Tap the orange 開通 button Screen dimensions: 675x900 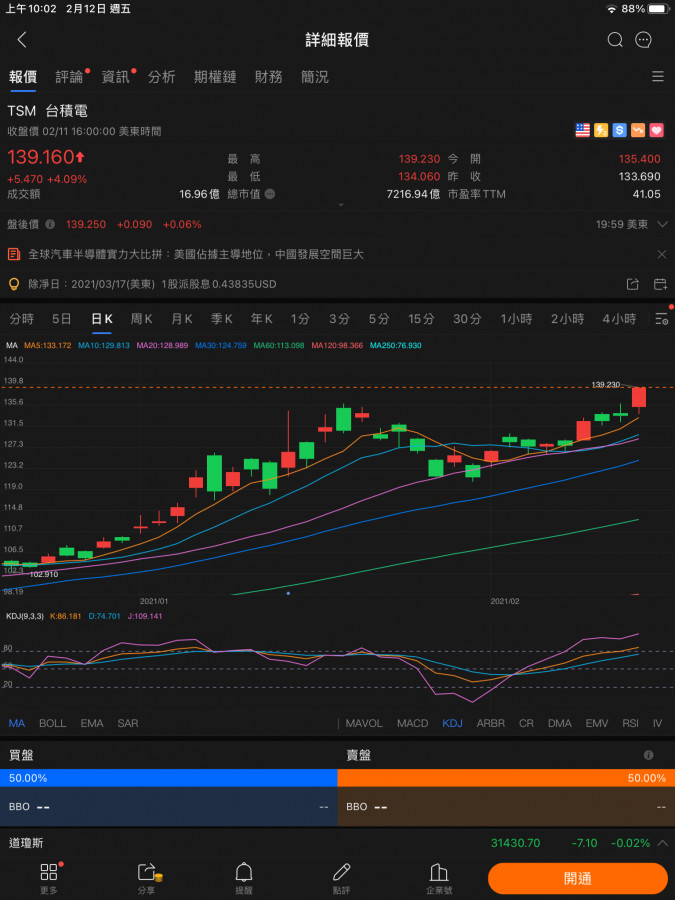pos(578,878)
